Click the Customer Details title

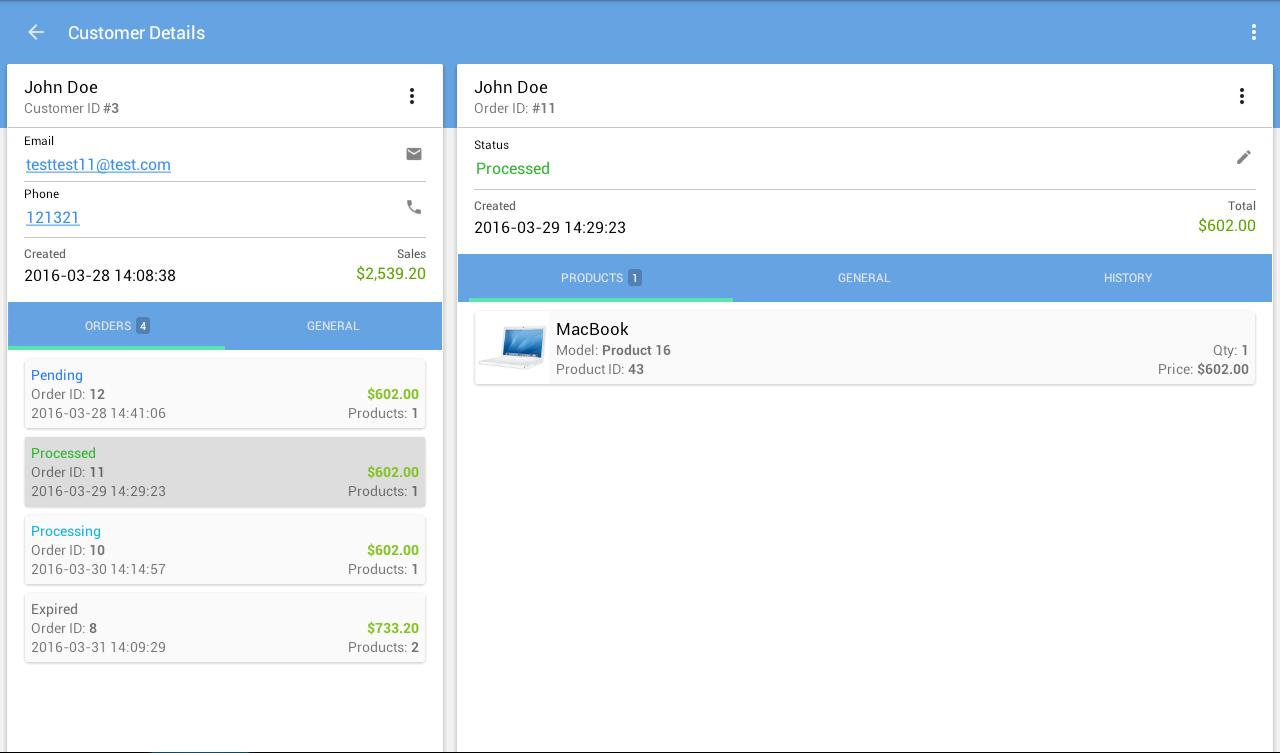[x=136, y=33]
